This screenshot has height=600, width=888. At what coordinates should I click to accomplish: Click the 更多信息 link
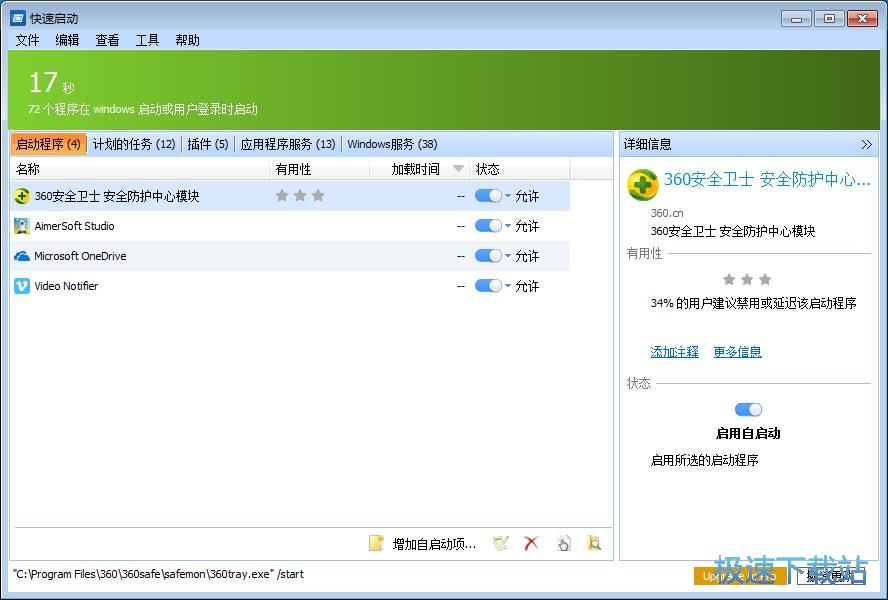(x=737, y=352)
